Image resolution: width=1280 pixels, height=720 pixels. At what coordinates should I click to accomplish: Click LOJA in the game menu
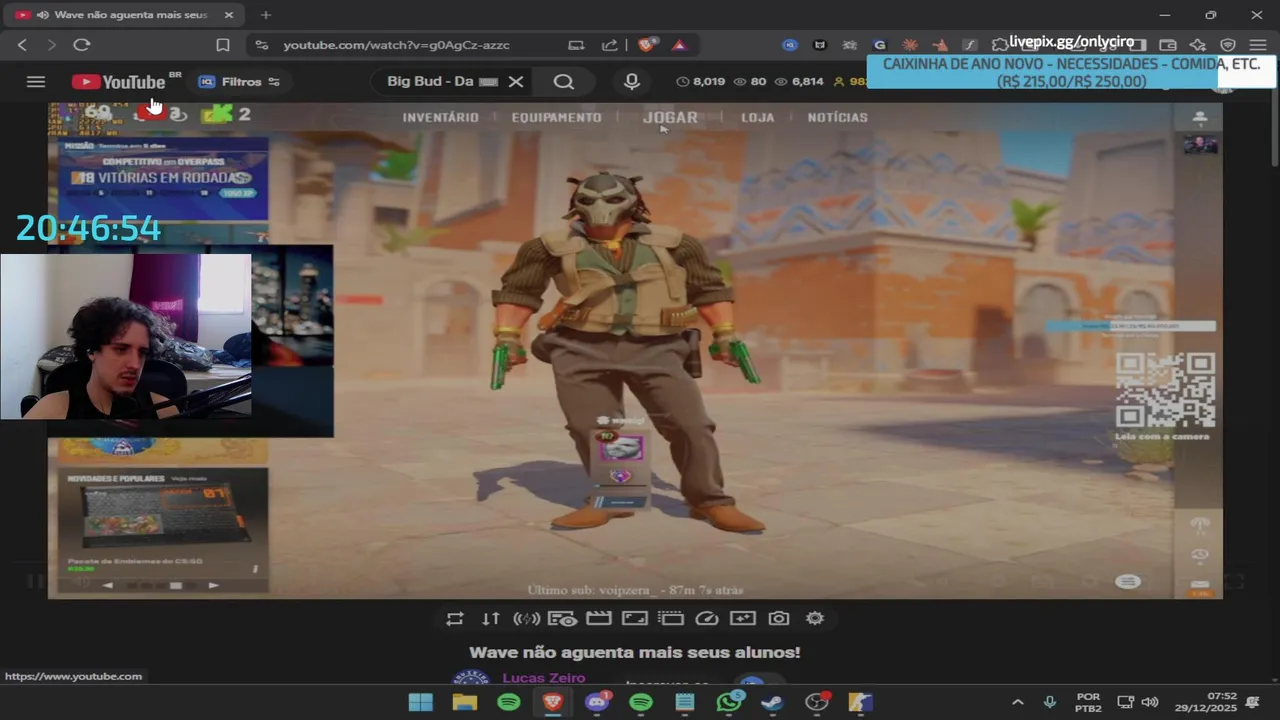(757, 117)
